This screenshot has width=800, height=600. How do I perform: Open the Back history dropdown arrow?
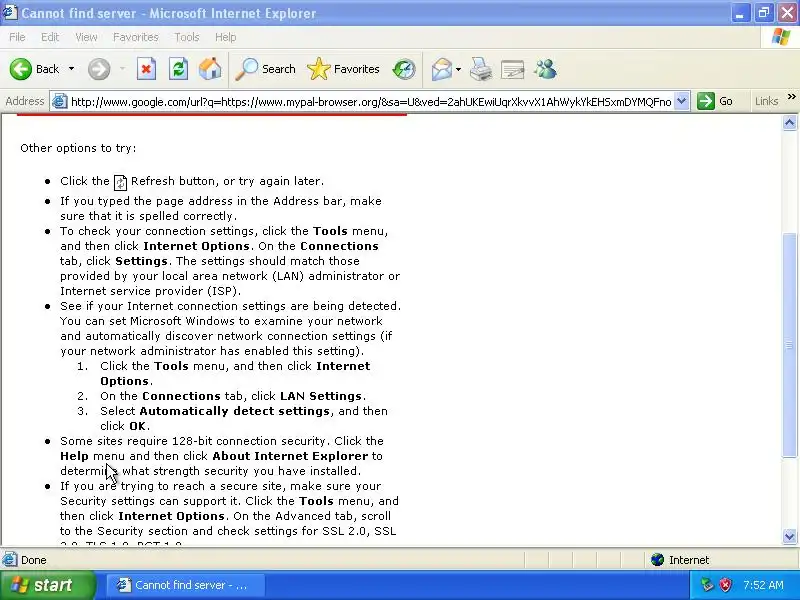[71, 69]
